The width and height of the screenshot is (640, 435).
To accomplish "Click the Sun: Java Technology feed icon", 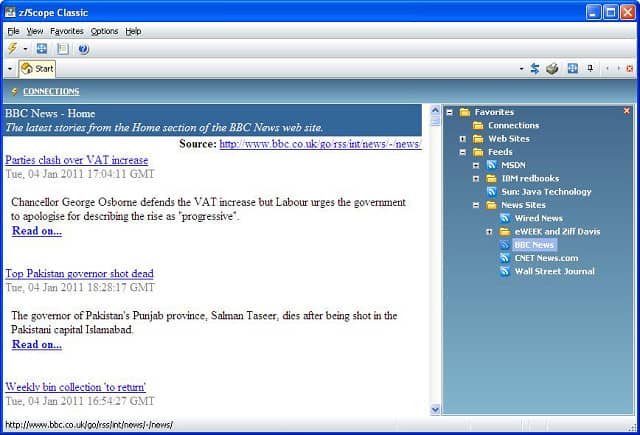I will [491, 191].
